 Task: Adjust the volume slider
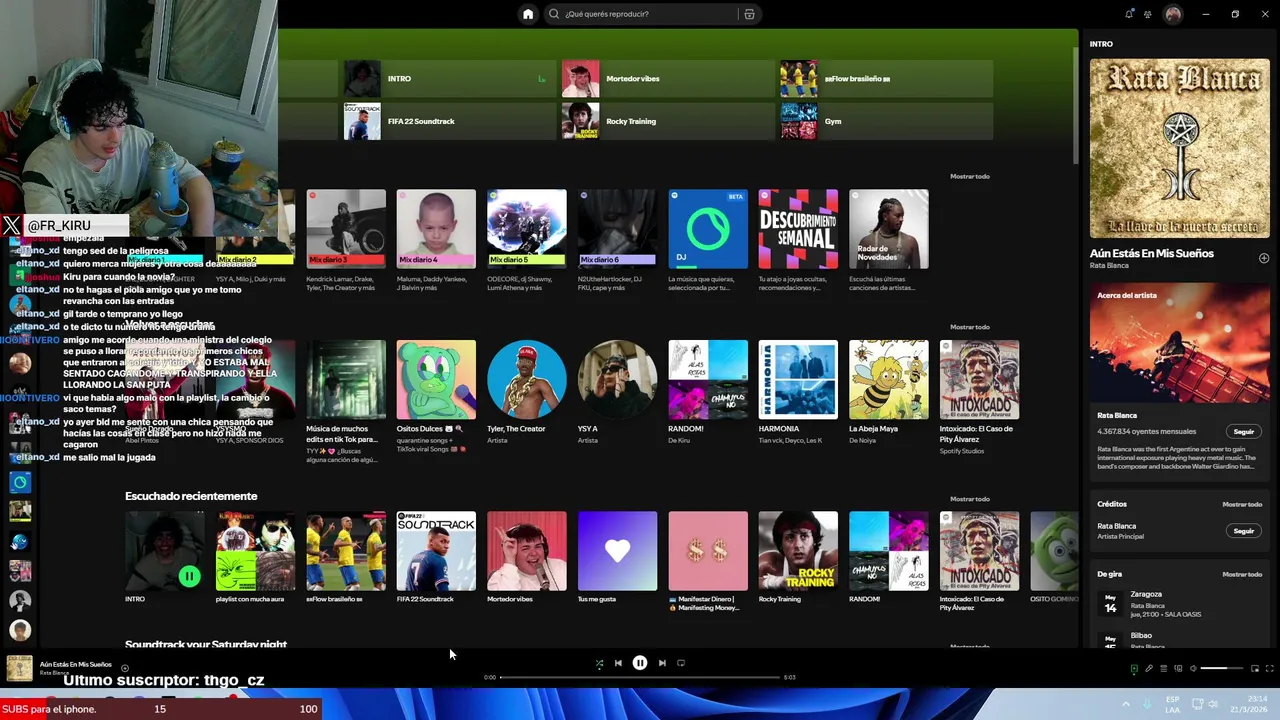tap(1221, 668)
